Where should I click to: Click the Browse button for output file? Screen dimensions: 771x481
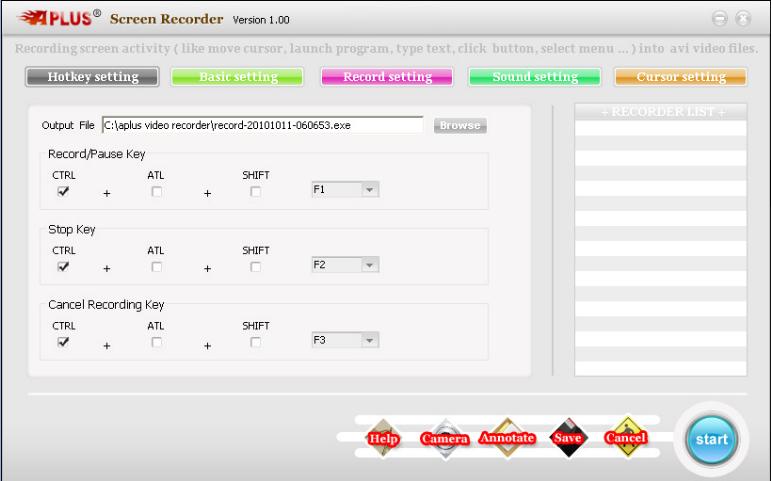click(460, 125)
